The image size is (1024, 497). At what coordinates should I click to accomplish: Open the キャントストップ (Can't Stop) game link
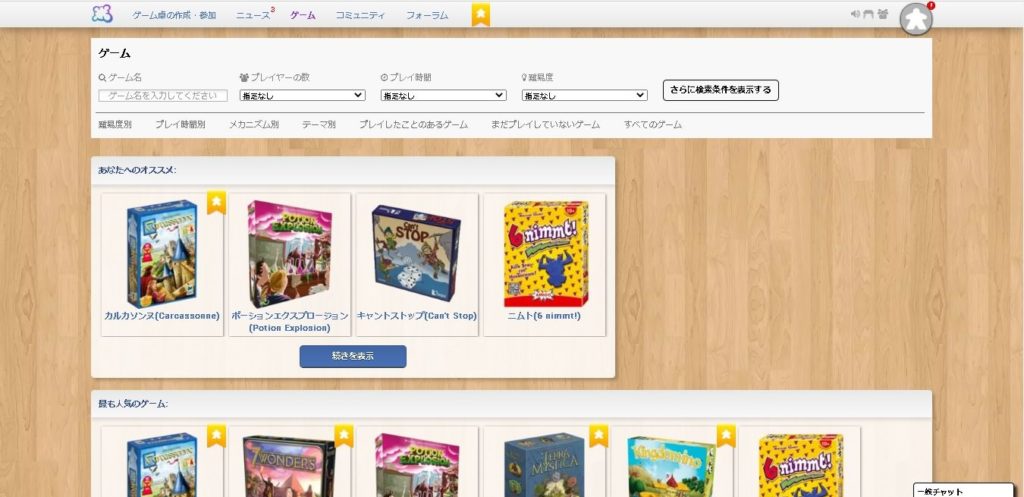(416, 315)
